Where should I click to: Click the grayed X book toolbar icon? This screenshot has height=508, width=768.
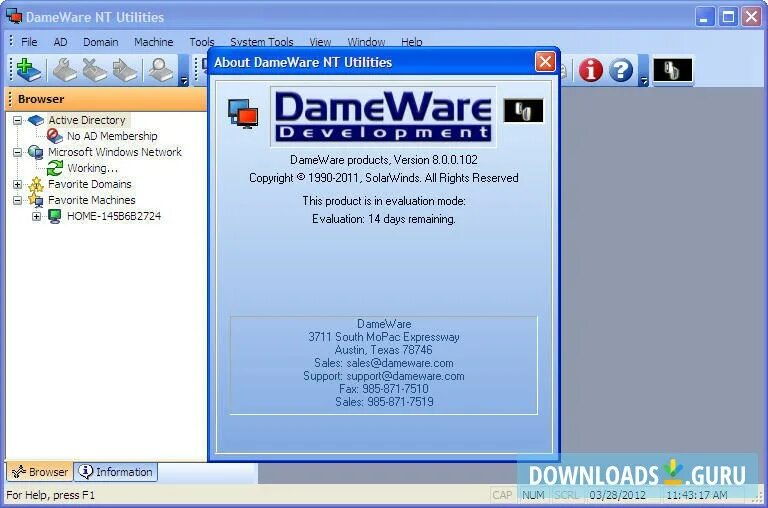pos(95,70)
